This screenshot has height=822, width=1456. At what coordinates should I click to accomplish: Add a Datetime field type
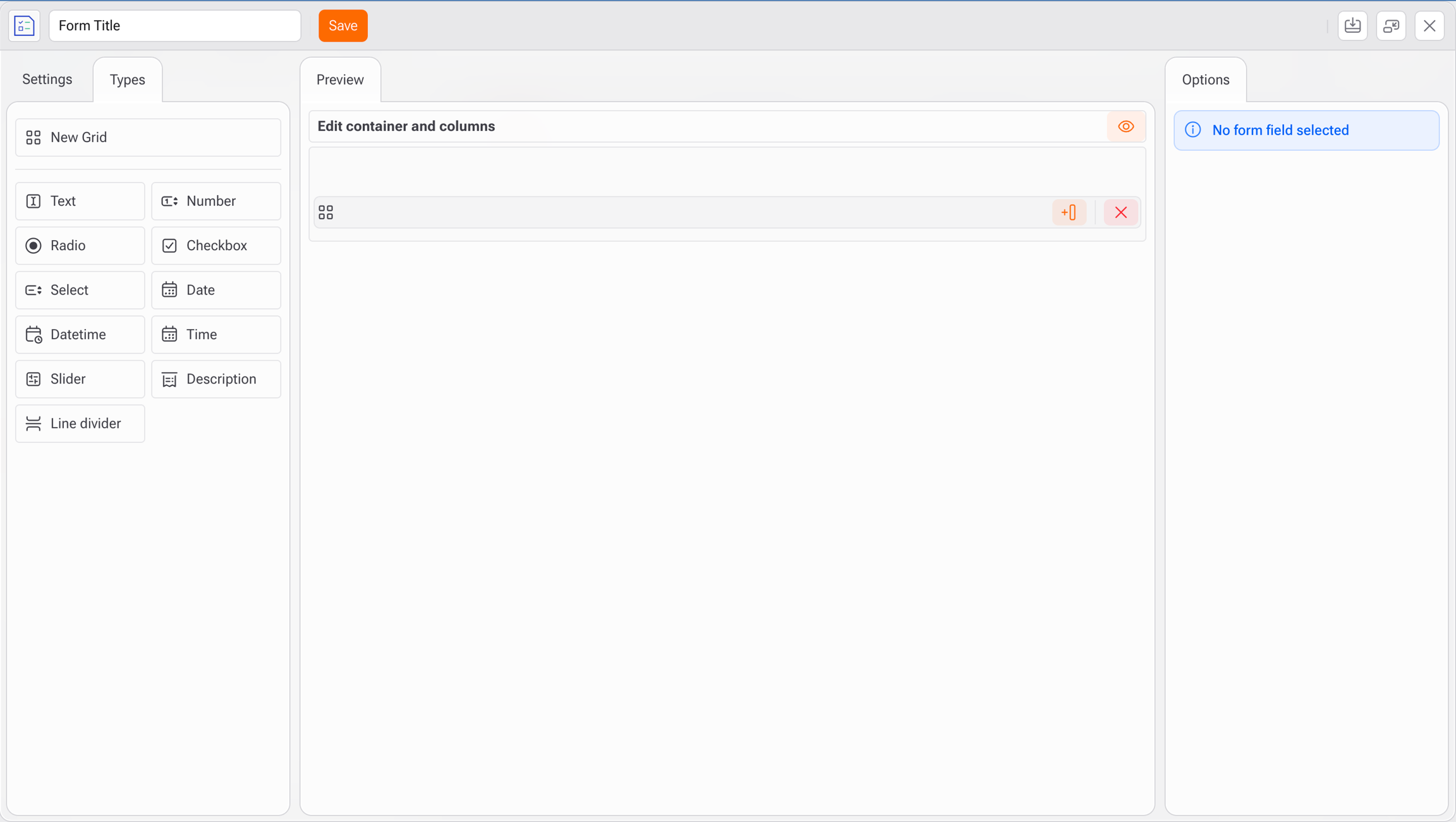pos(80,334)
